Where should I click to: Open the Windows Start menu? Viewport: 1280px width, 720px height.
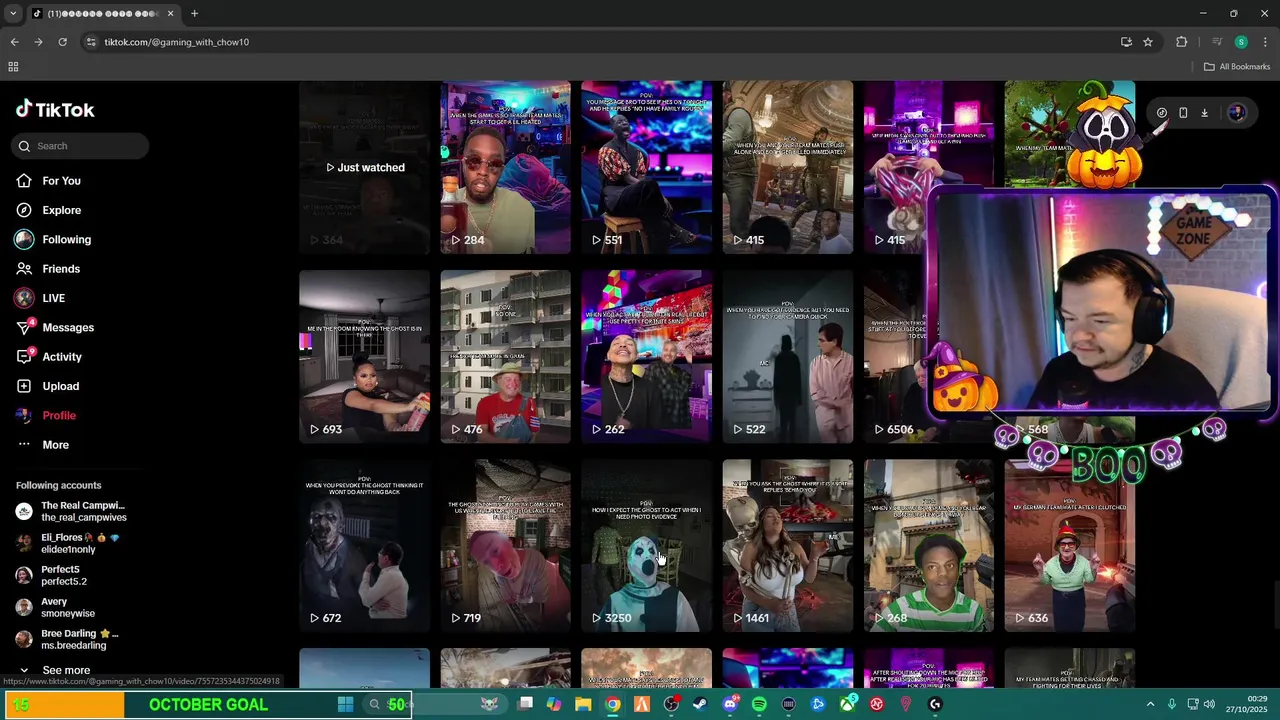coord(345,705)
